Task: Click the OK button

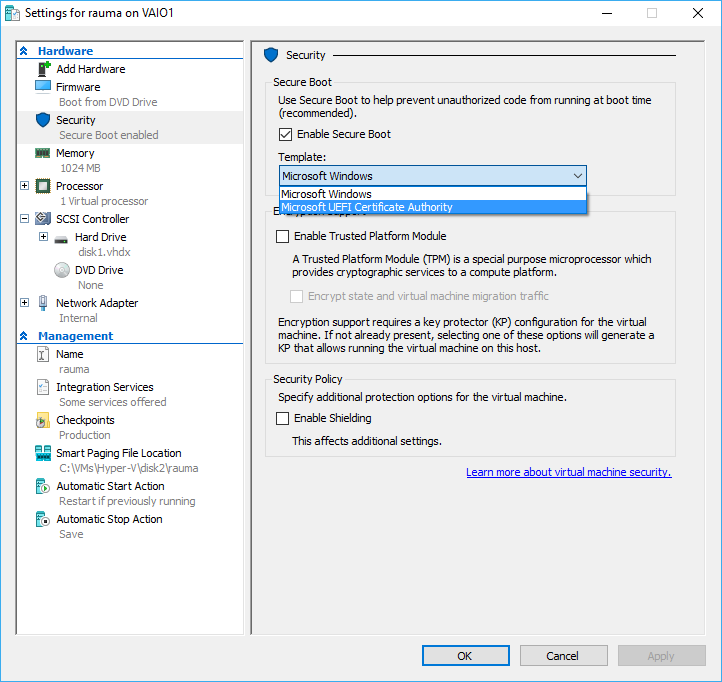Action: tap(465, 656)
